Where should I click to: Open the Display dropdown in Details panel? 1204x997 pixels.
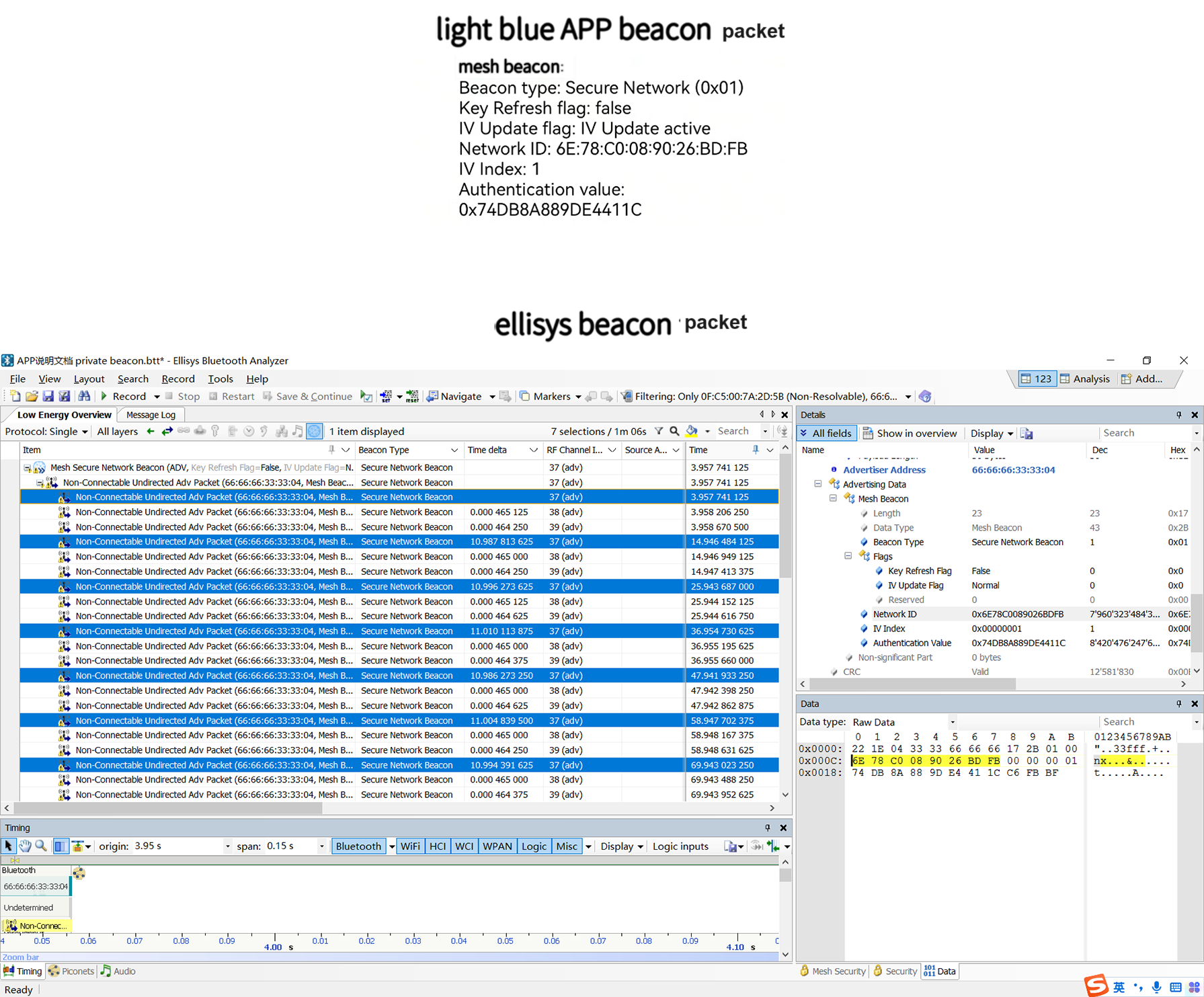[992, 434]
